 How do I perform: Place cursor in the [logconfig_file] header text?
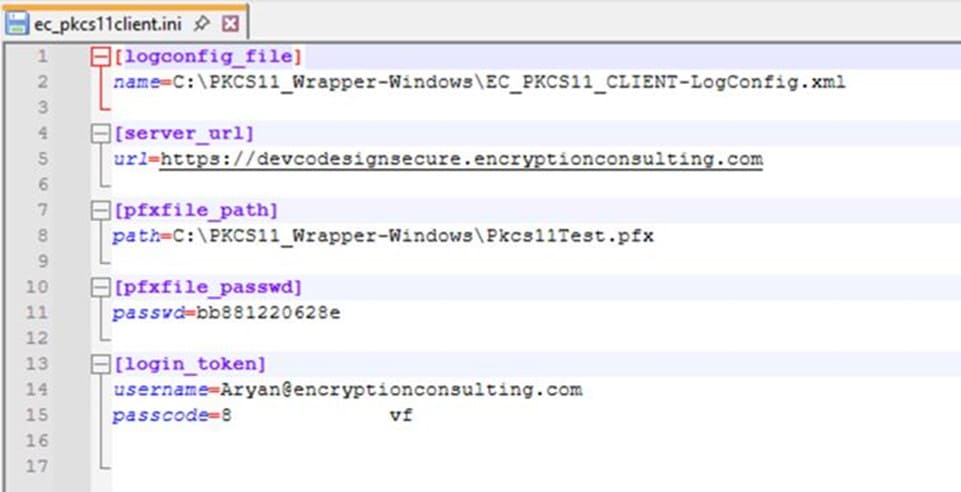point(208,57)
